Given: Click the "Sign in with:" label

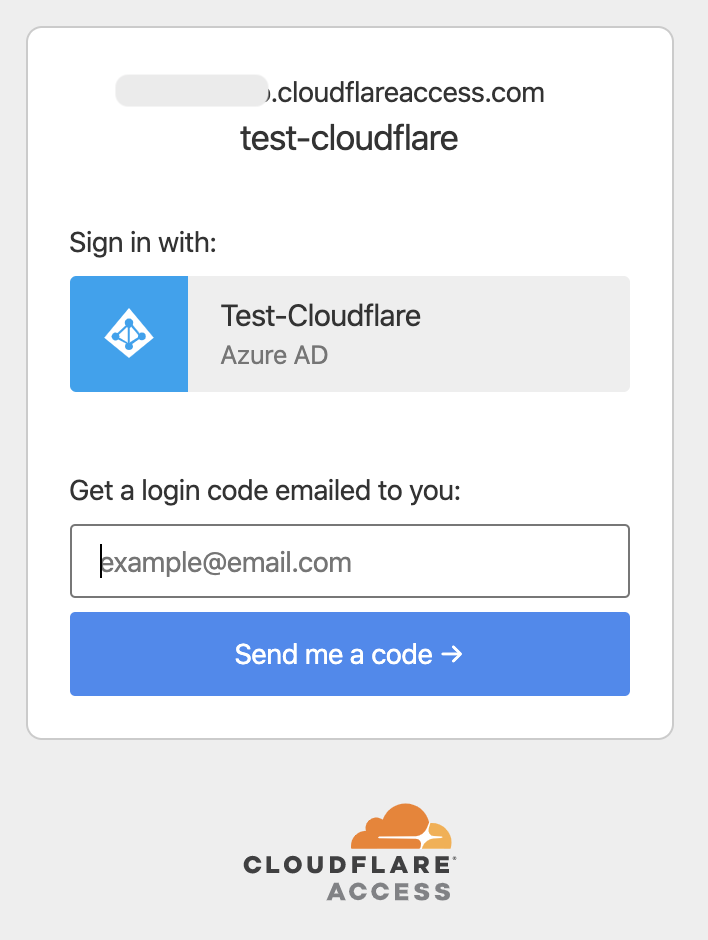Looking at the screenshot, I should pyautogui.click(x=143, y=242).
